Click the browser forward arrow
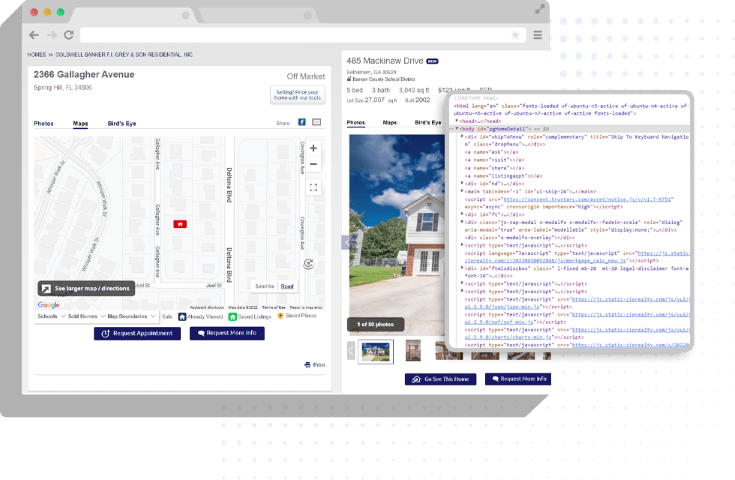The height and width of the screenshot is (480, 735). (x=52, y=35)
